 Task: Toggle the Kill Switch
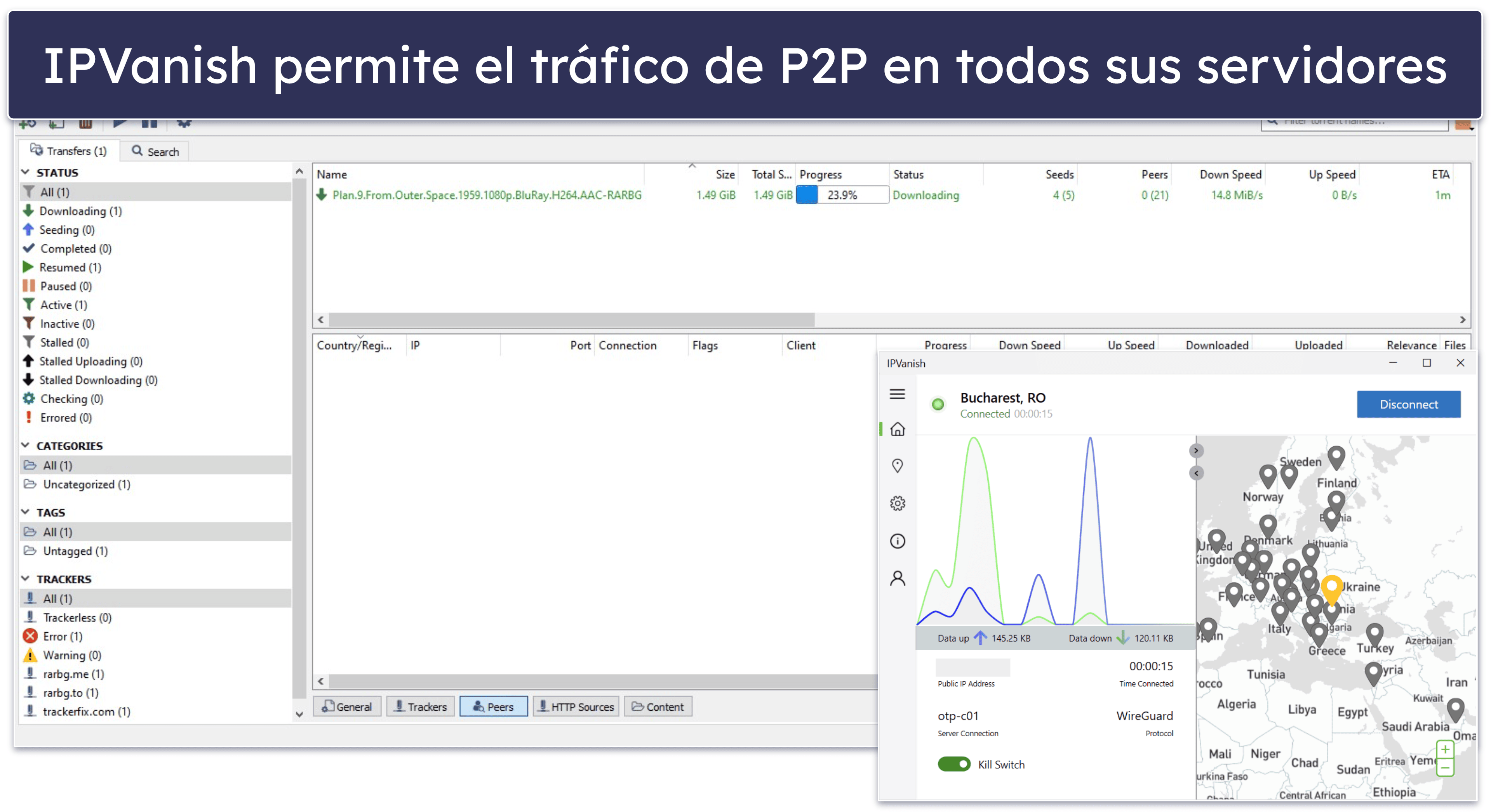coord(954,764)
